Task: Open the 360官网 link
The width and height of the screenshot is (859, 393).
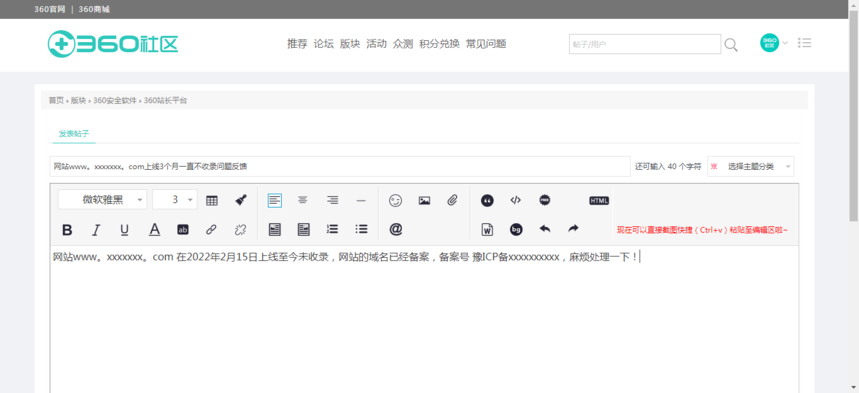Action: click(x=50, y=9)
